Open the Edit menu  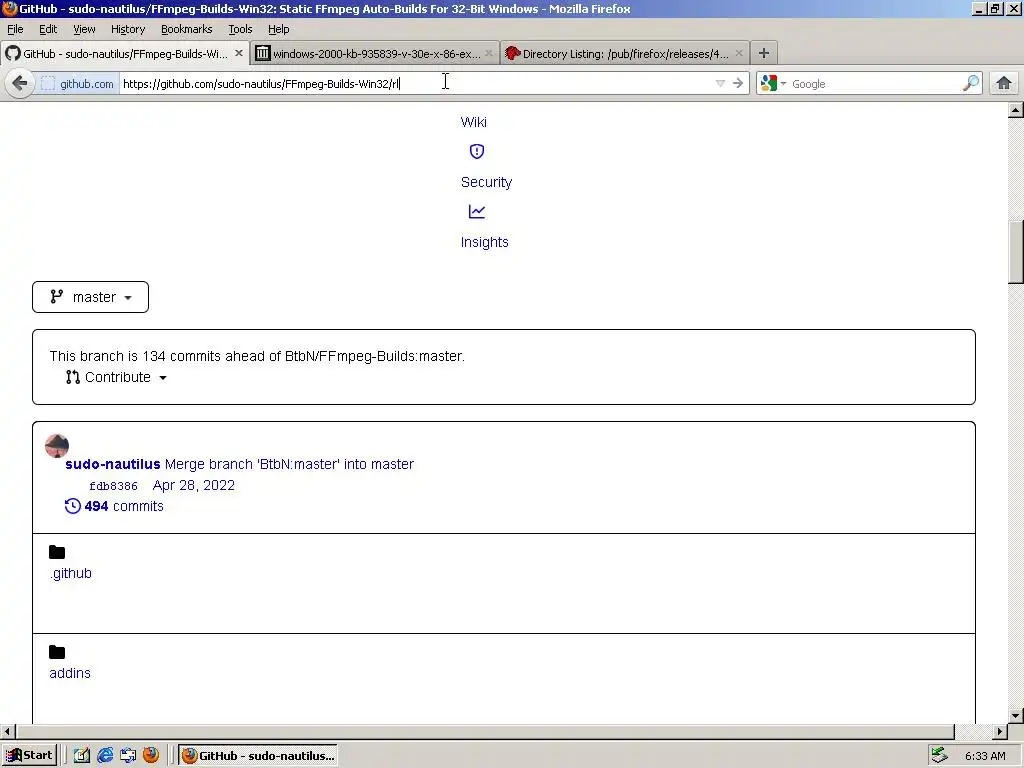click(x=48, y=29)
